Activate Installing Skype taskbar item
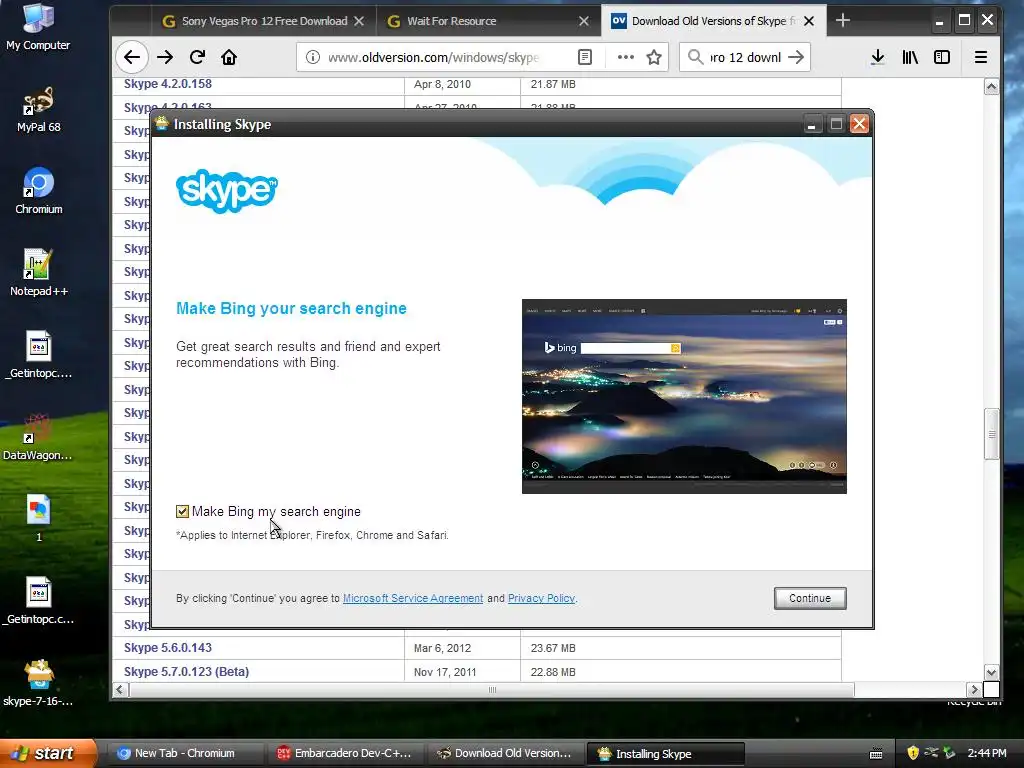1024x768 pixels. point(666,753)
